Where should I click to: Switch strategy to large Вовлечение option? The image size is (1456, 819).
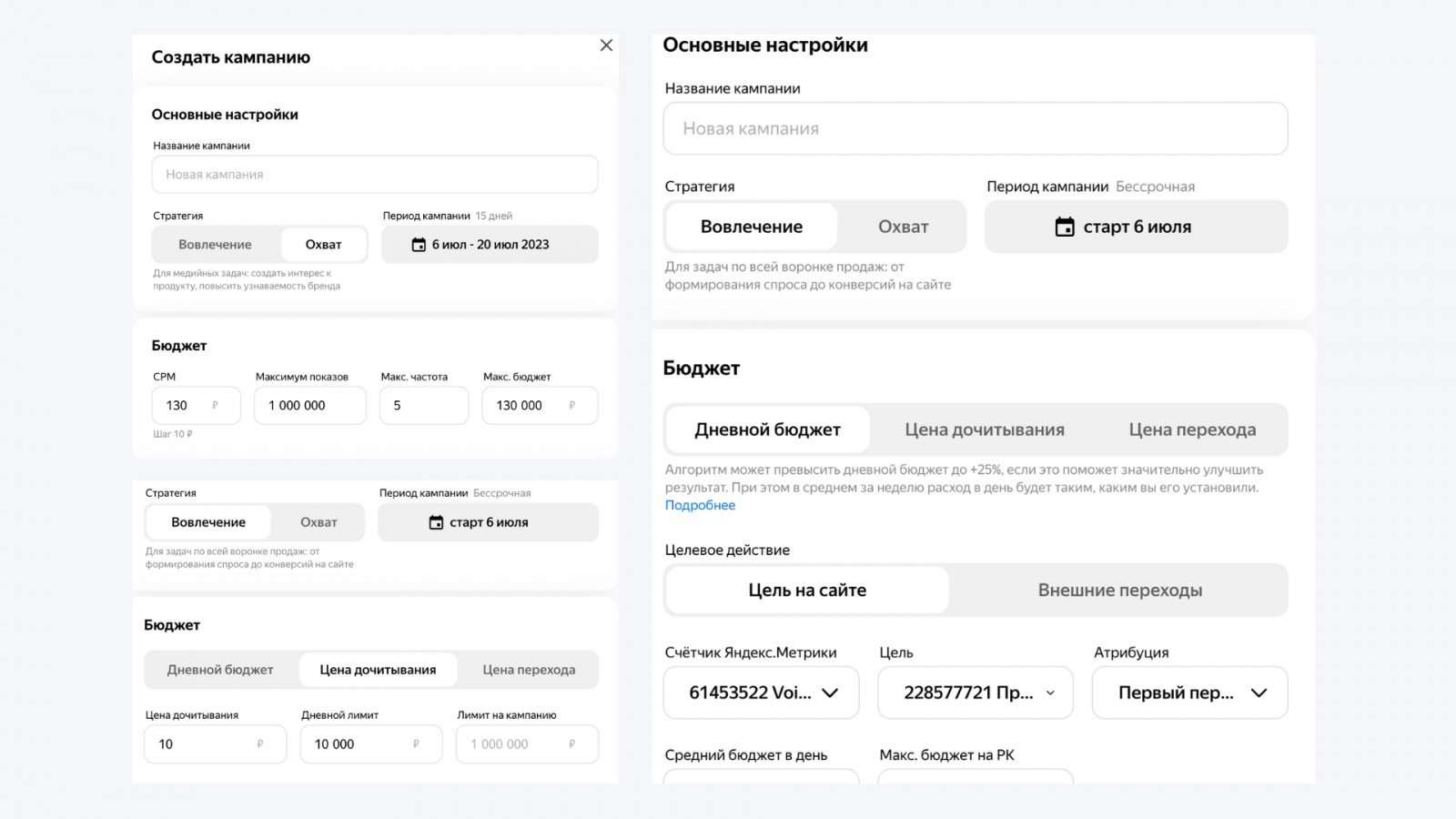coord(751,227)
